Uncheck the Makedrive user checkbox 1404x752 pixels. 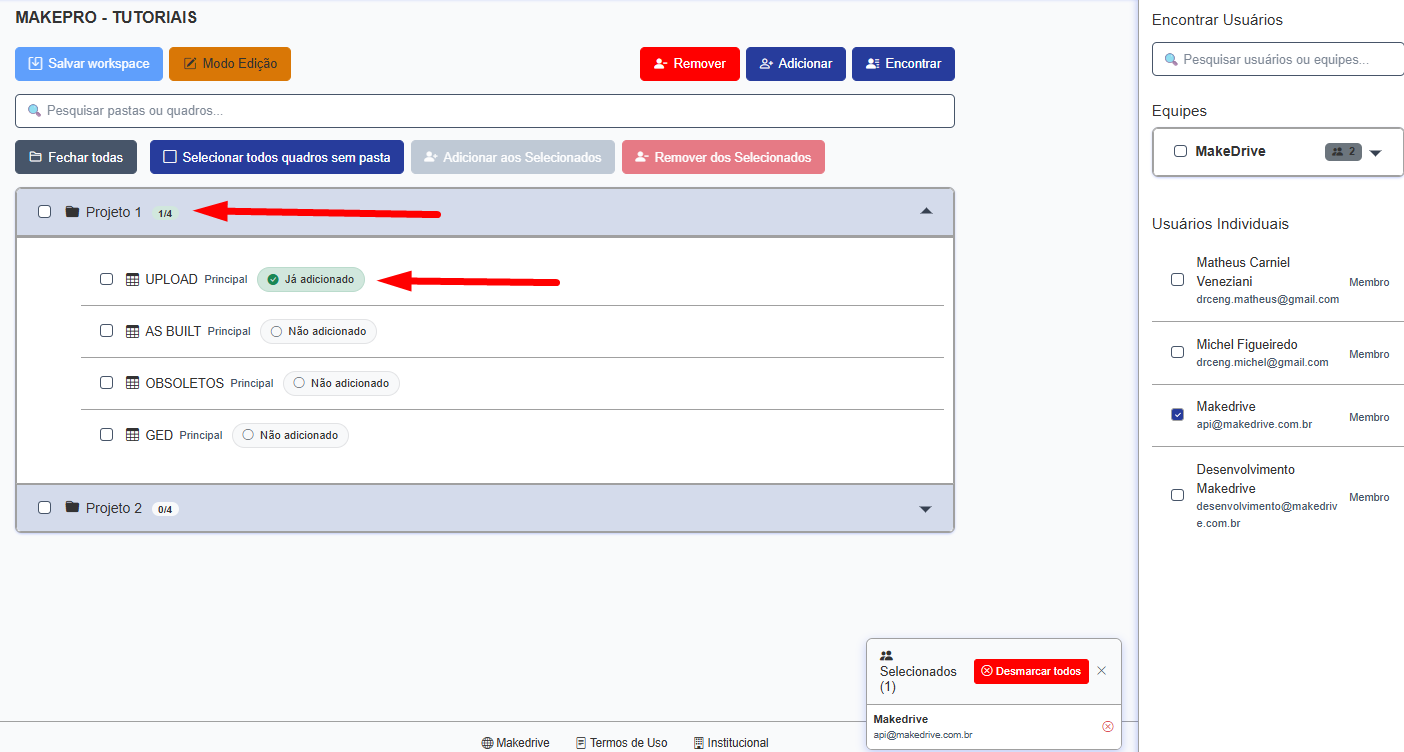point(1177,414)
